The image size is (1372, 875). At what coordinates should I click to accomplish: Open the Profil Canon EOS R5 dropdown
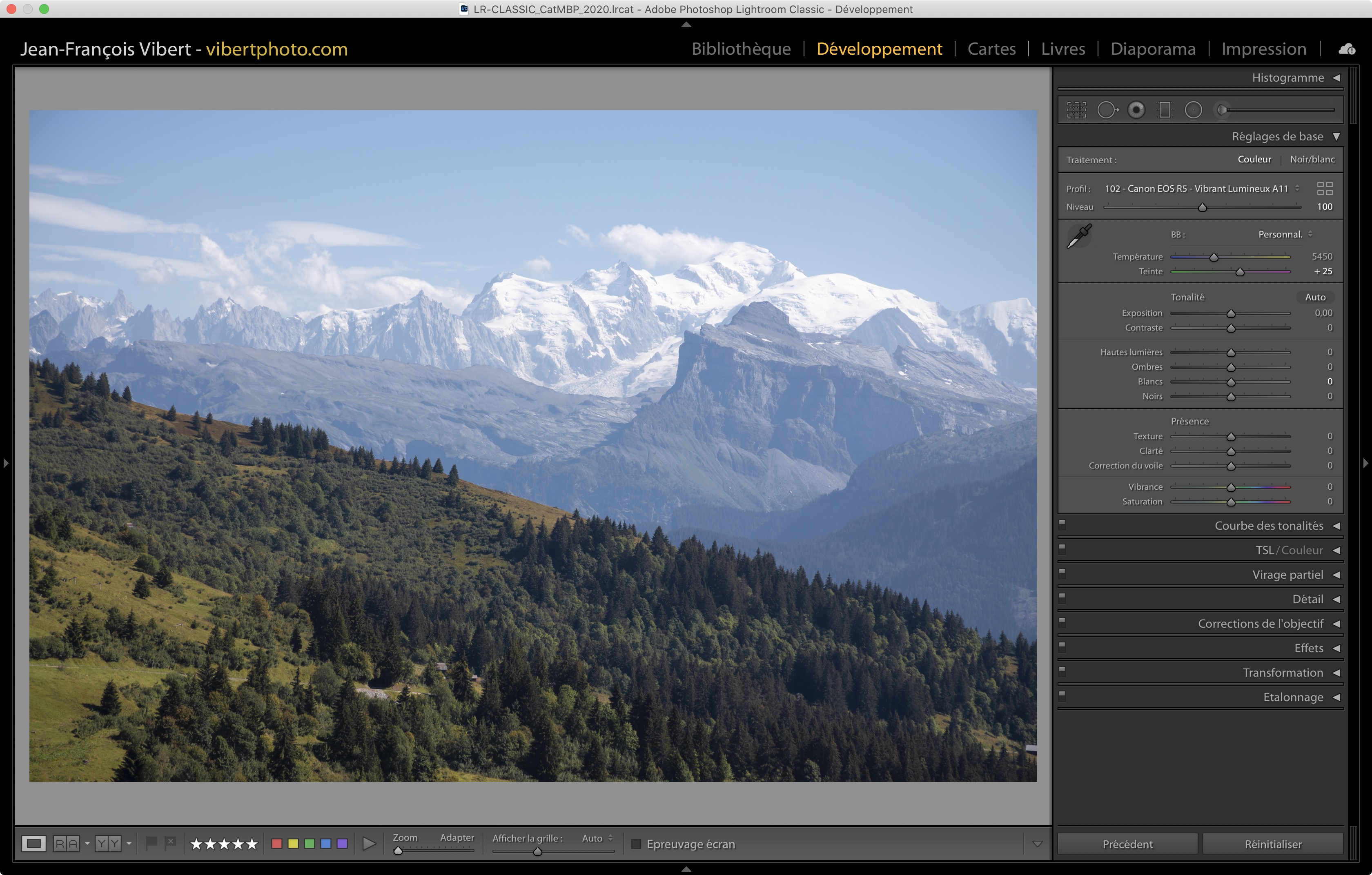coord(1202,189)
